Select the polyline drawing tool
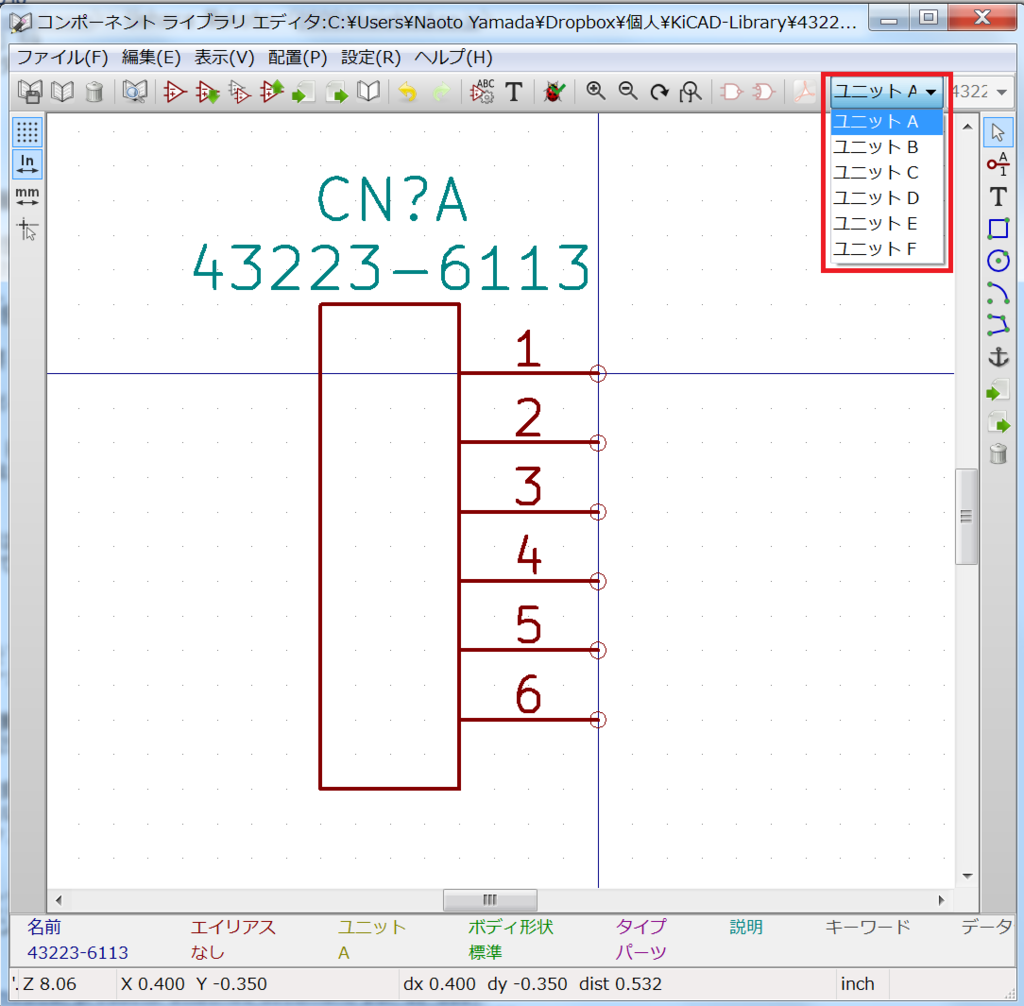The height and width of the screenshot is (1006, 1024). [x=997, y=325]
